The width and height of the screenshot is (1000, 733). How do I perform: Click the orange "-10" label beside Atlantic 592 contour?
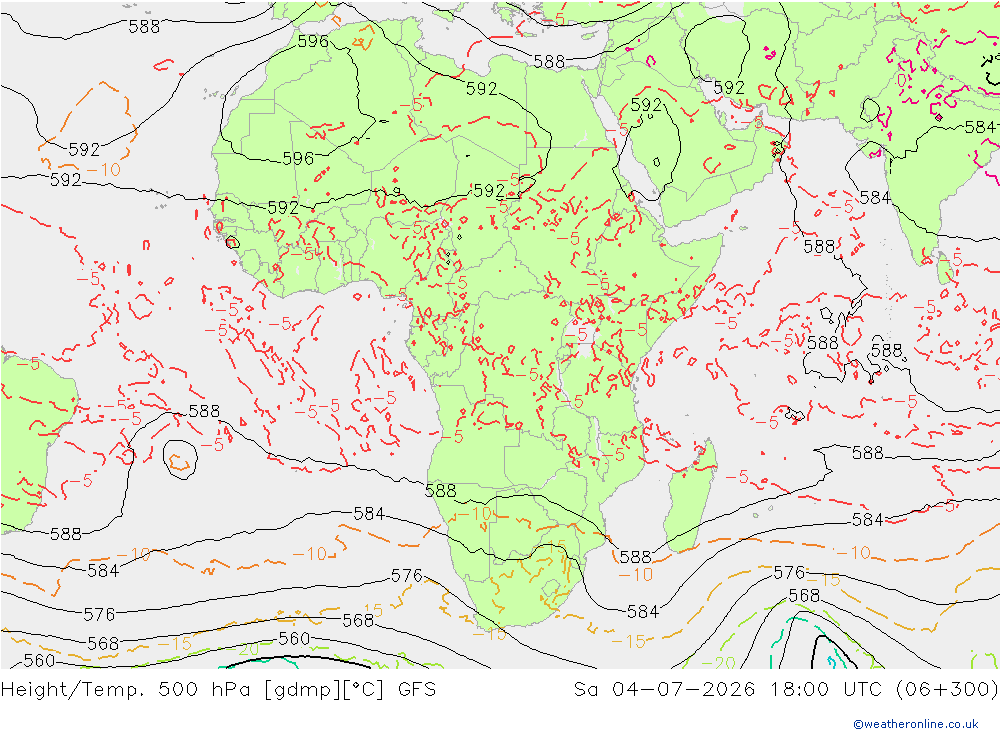103,170
